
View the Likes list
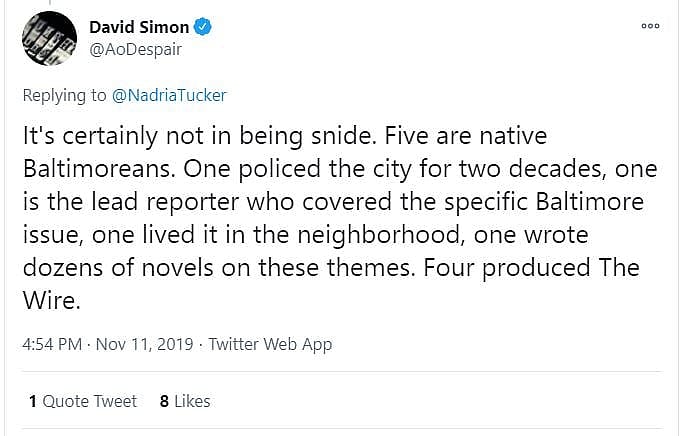click(x=192, y=400)
